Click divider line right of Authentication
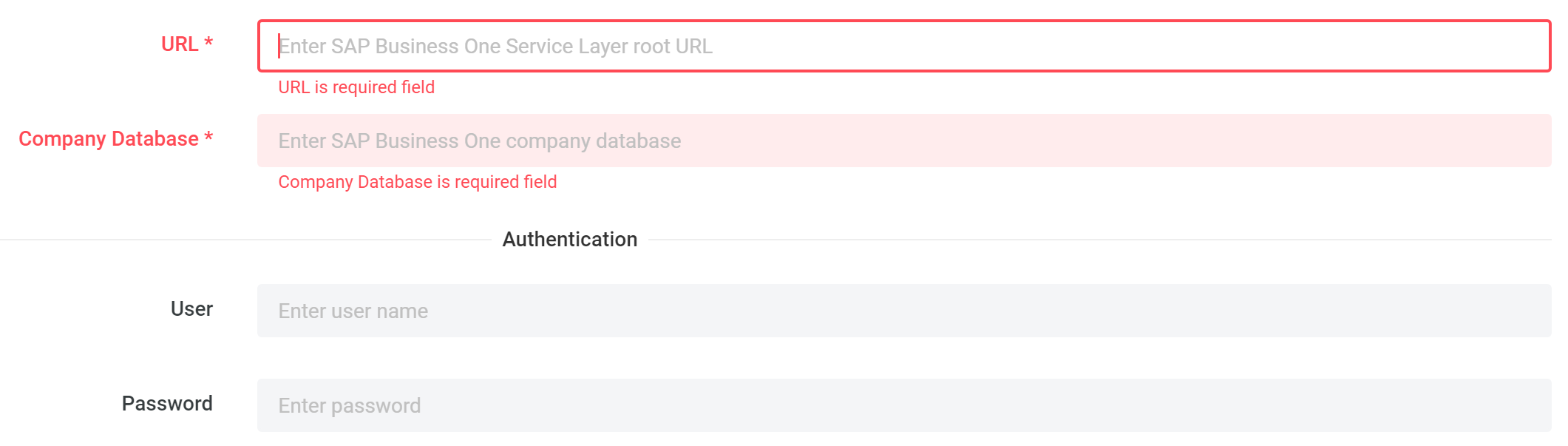This screenshot has width=1568, height=446. tap(1100, 240)
